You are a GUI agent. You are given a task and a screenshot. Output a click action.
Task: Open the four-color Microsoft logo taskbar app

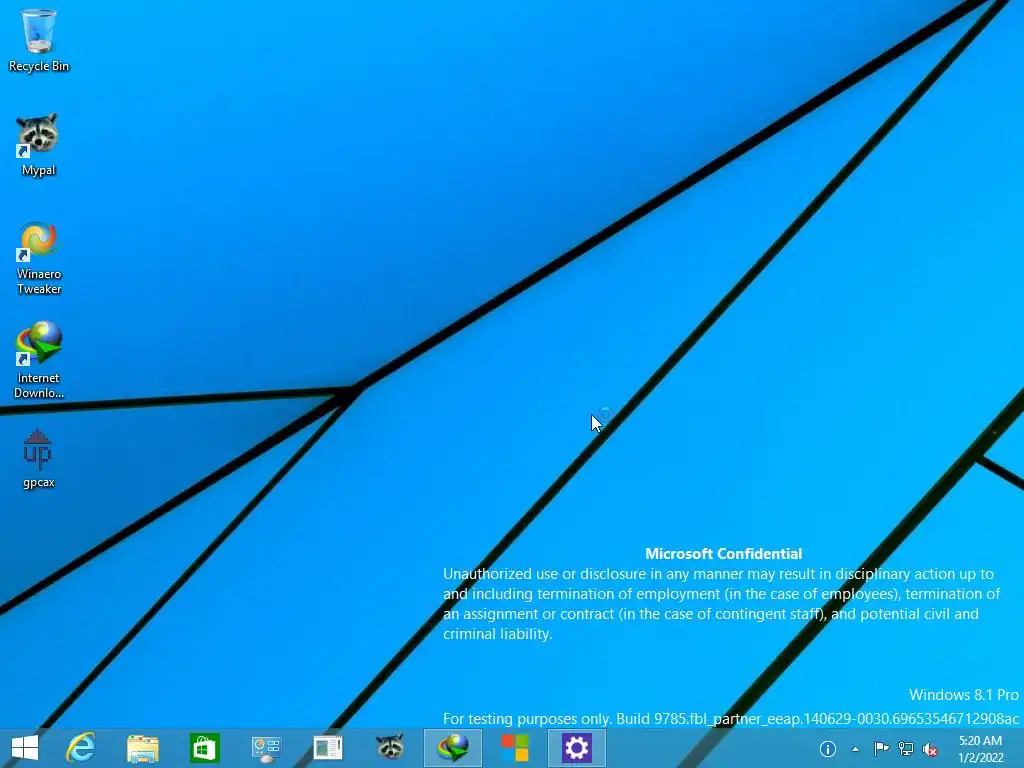(x=515, y=748)
